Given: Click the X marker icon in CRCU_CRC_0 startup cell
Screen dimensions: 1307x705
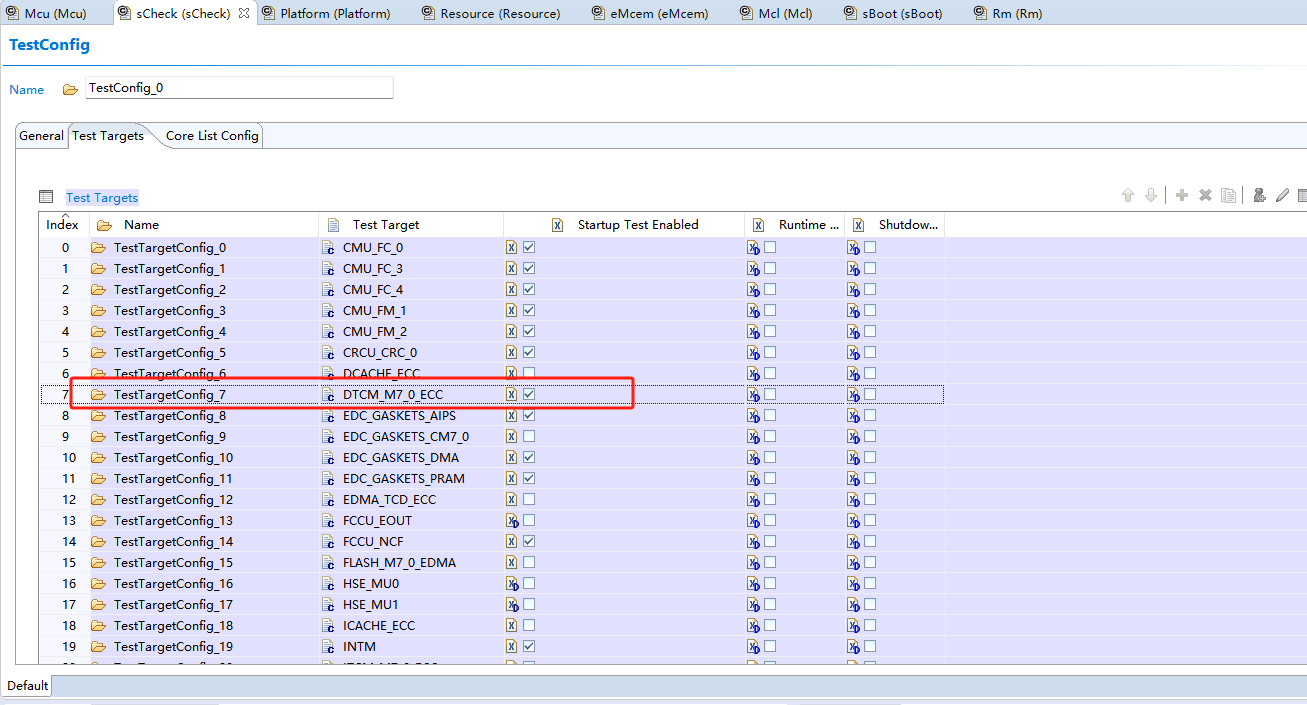Looking at the screenshot, I should click(512, 353).
